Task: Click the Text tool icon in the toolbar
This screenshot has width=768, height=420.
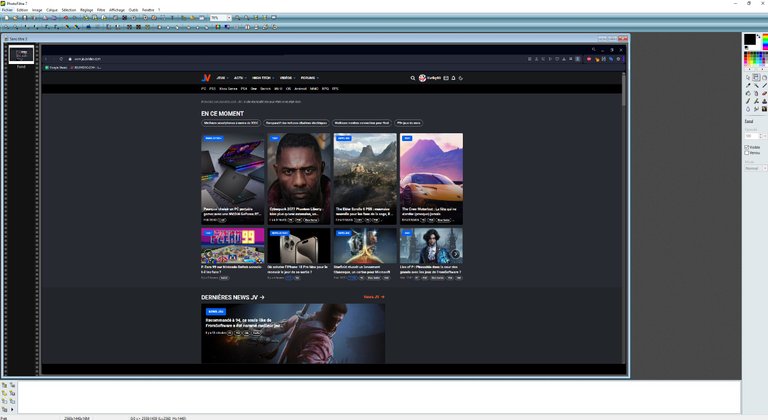Action: [x=172, y=18]
